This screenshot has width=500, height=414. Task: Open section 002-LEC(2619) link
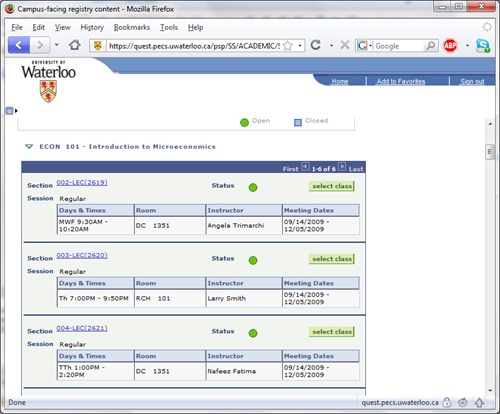pyautogui.click(x=82, y=182)
